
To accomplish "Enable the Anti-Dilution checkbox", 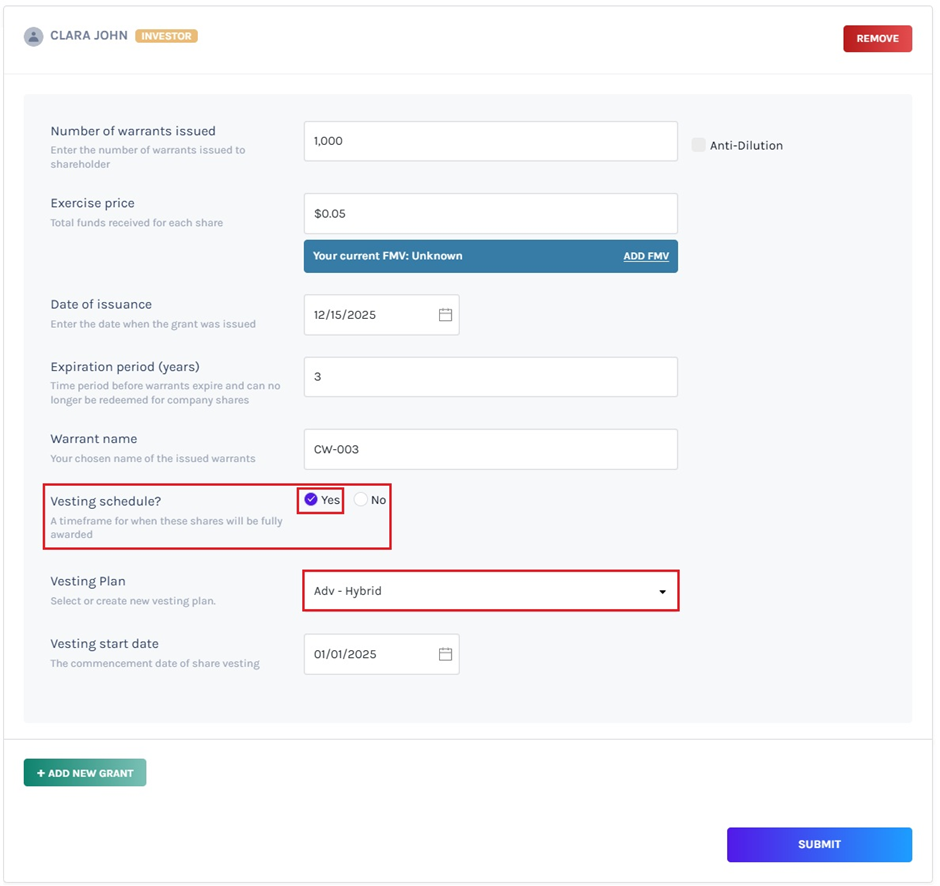I will 698,145.
